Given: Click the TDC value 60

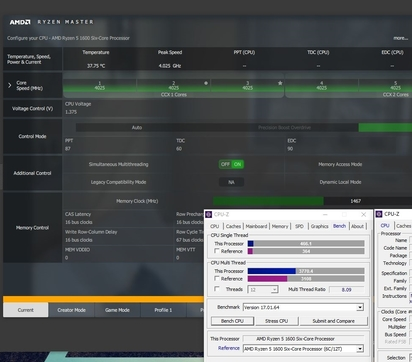Looking at the screenshot, I should click(x=179, y=149).
